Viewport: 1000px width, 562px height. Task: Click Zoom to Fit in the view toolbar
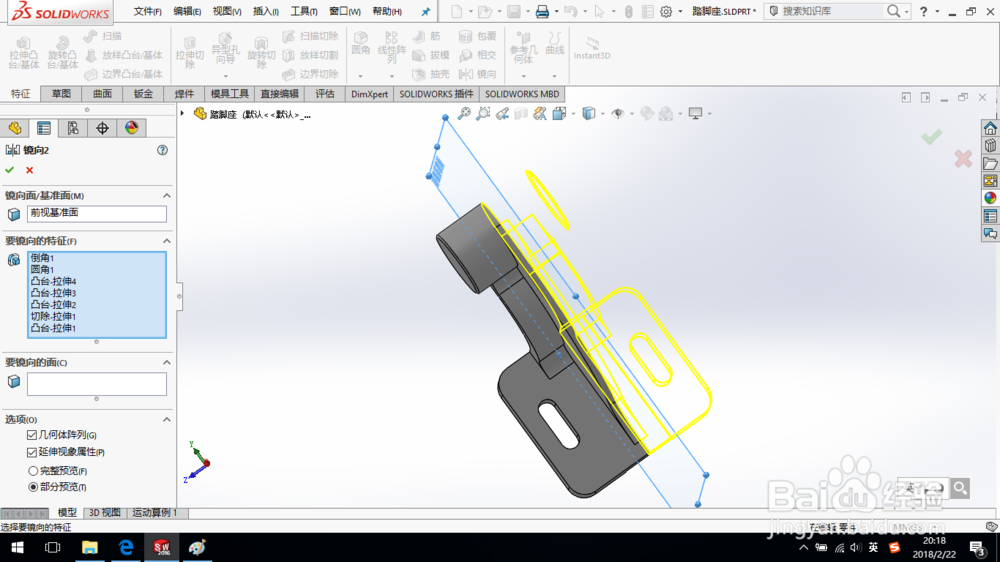click(x=464, y=114)
